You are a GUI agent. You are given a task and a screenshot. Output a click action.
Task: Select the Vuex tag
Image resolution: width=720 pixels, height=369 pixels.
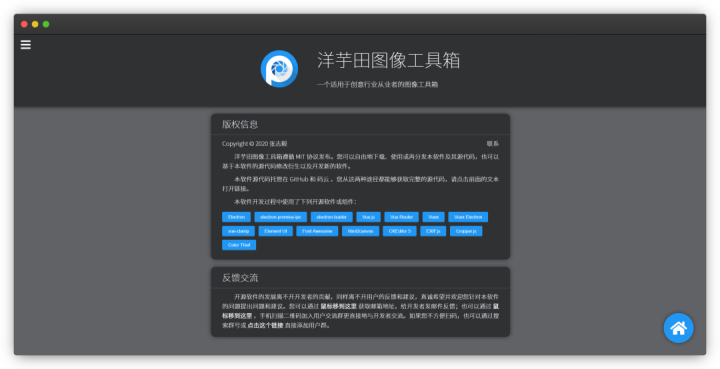[433, 217]
